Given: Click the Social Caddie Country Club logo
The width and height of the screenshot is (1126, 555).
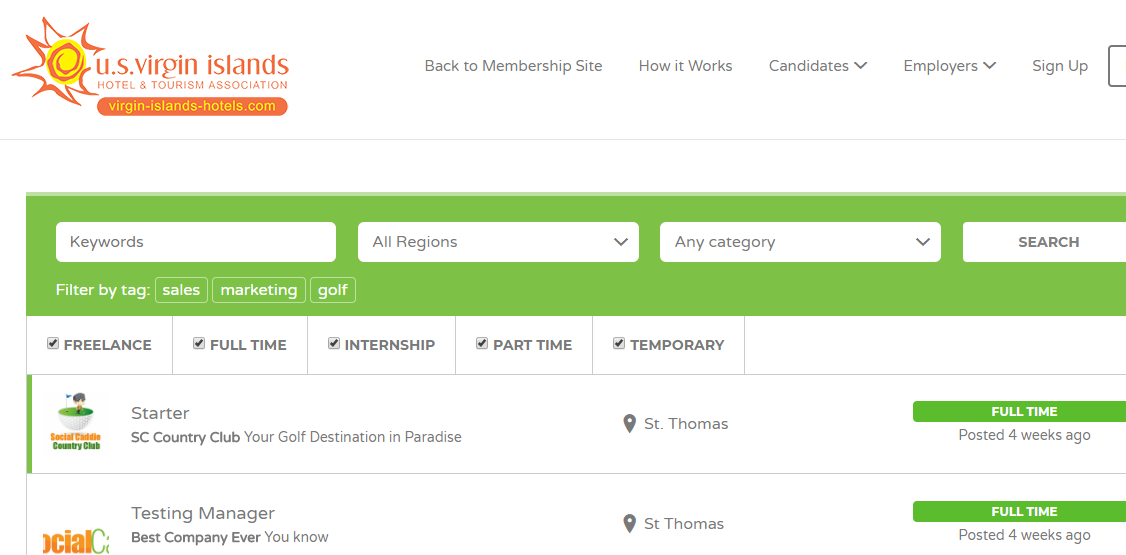Looking at the screenshot, I should tap(75, 423).
